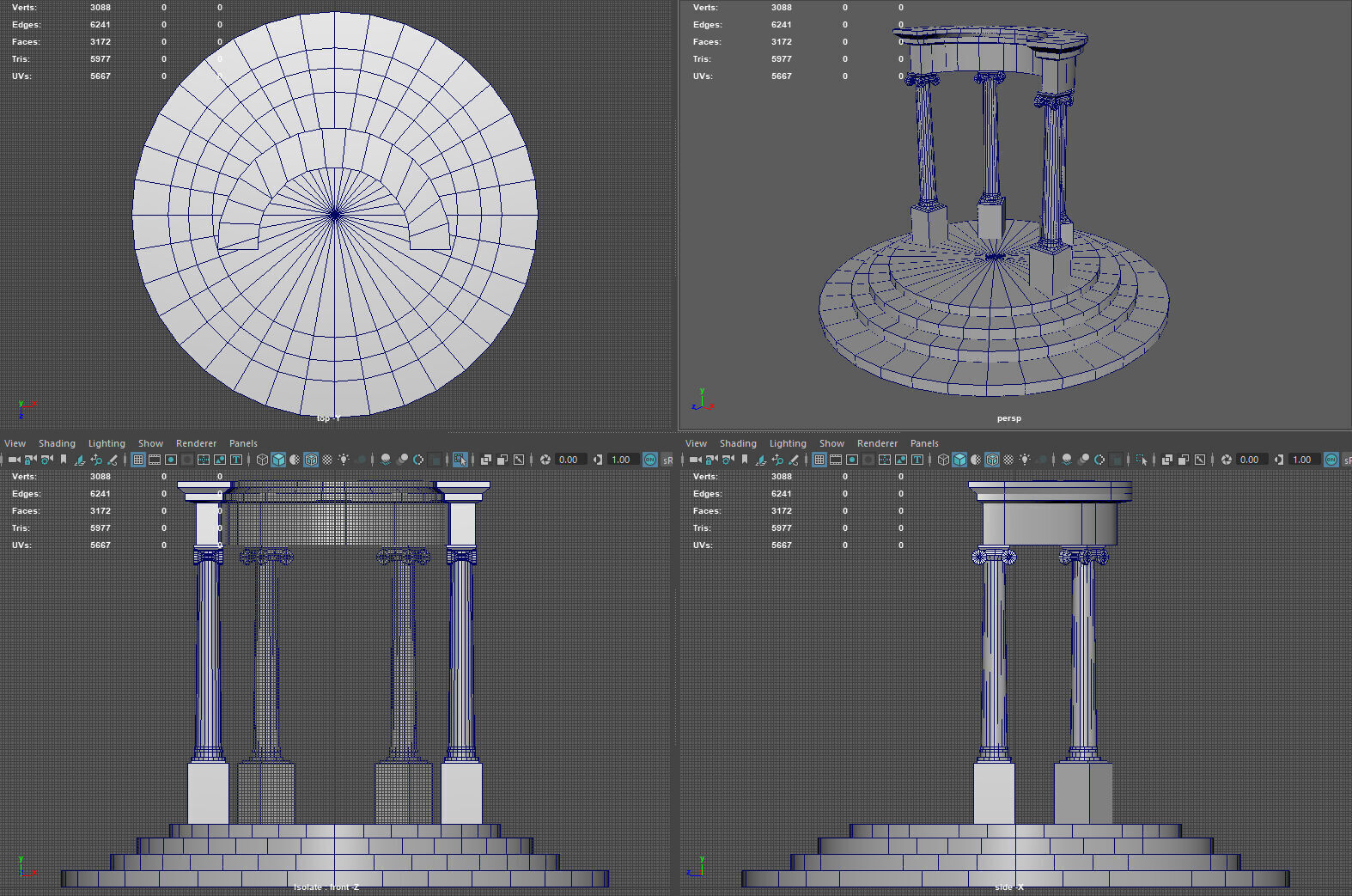
Task: Toggle X-Ray mode in side panel toolbar
Action: (1167, 460)
